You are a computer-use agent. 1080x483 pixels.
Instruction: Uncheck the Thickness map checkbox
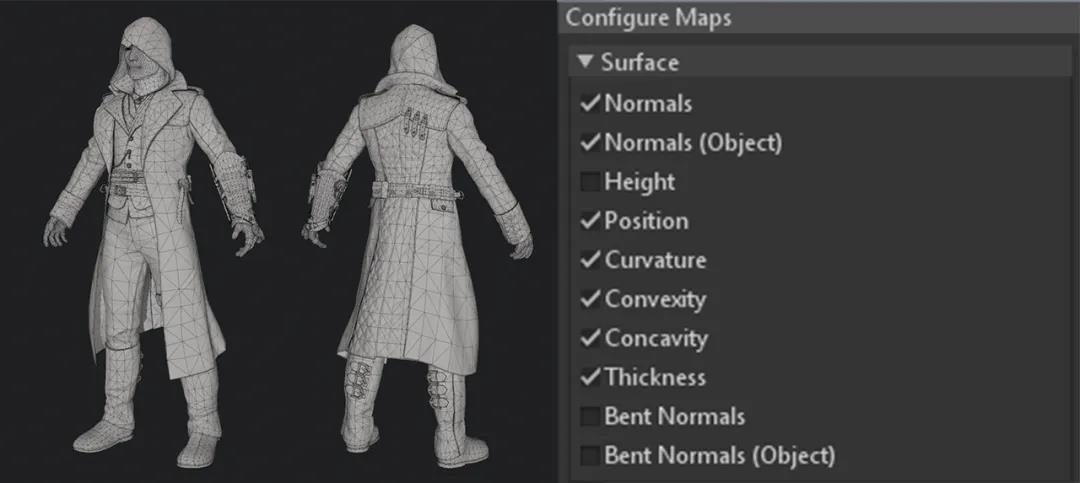(x=590, y=377)
